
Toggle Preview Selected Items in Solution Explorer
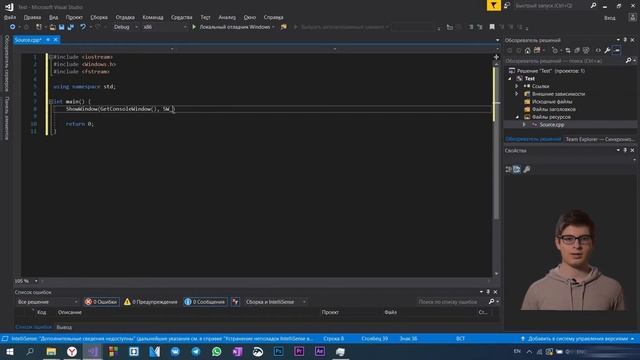pos(617,51)
